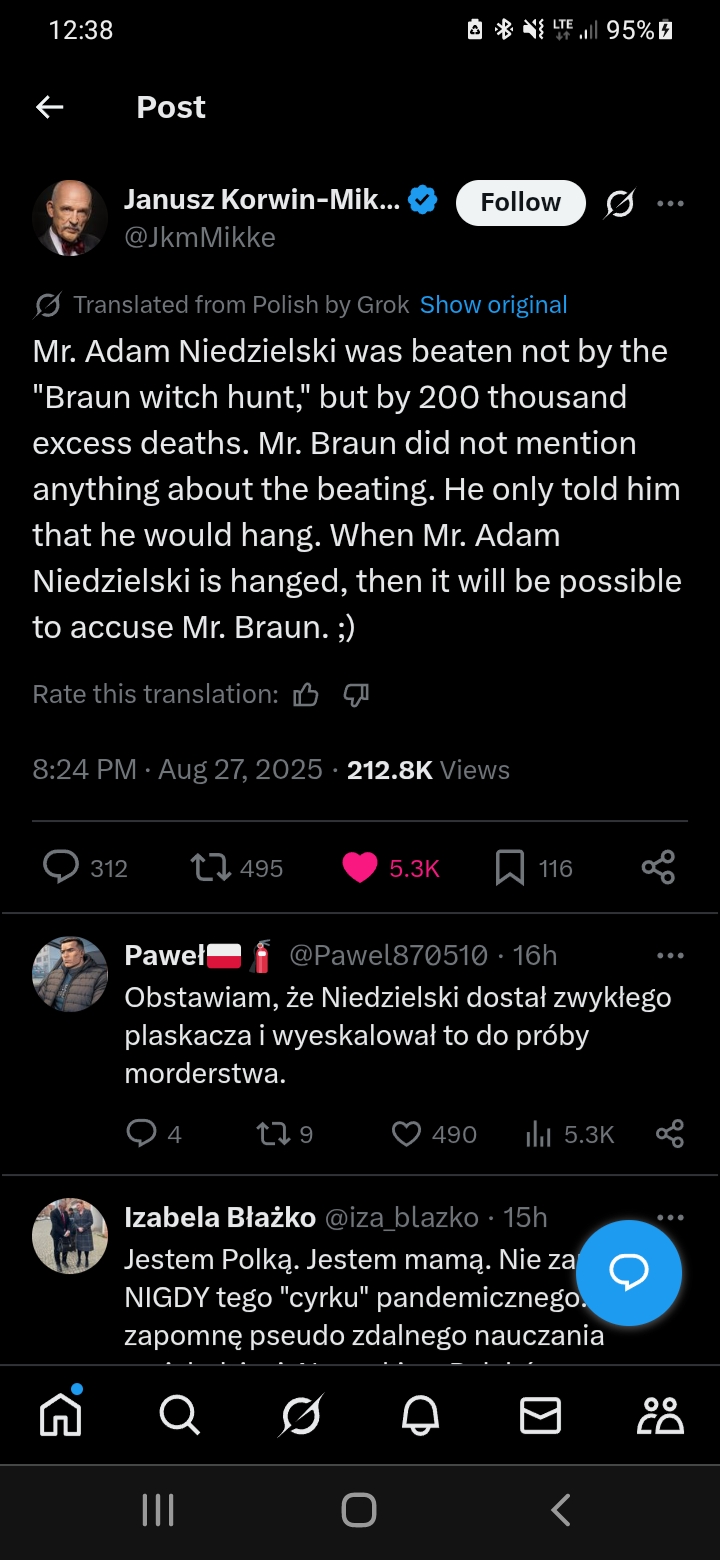Open the Notifications bell tab
720x1560 pixels.
[420, 1415]
